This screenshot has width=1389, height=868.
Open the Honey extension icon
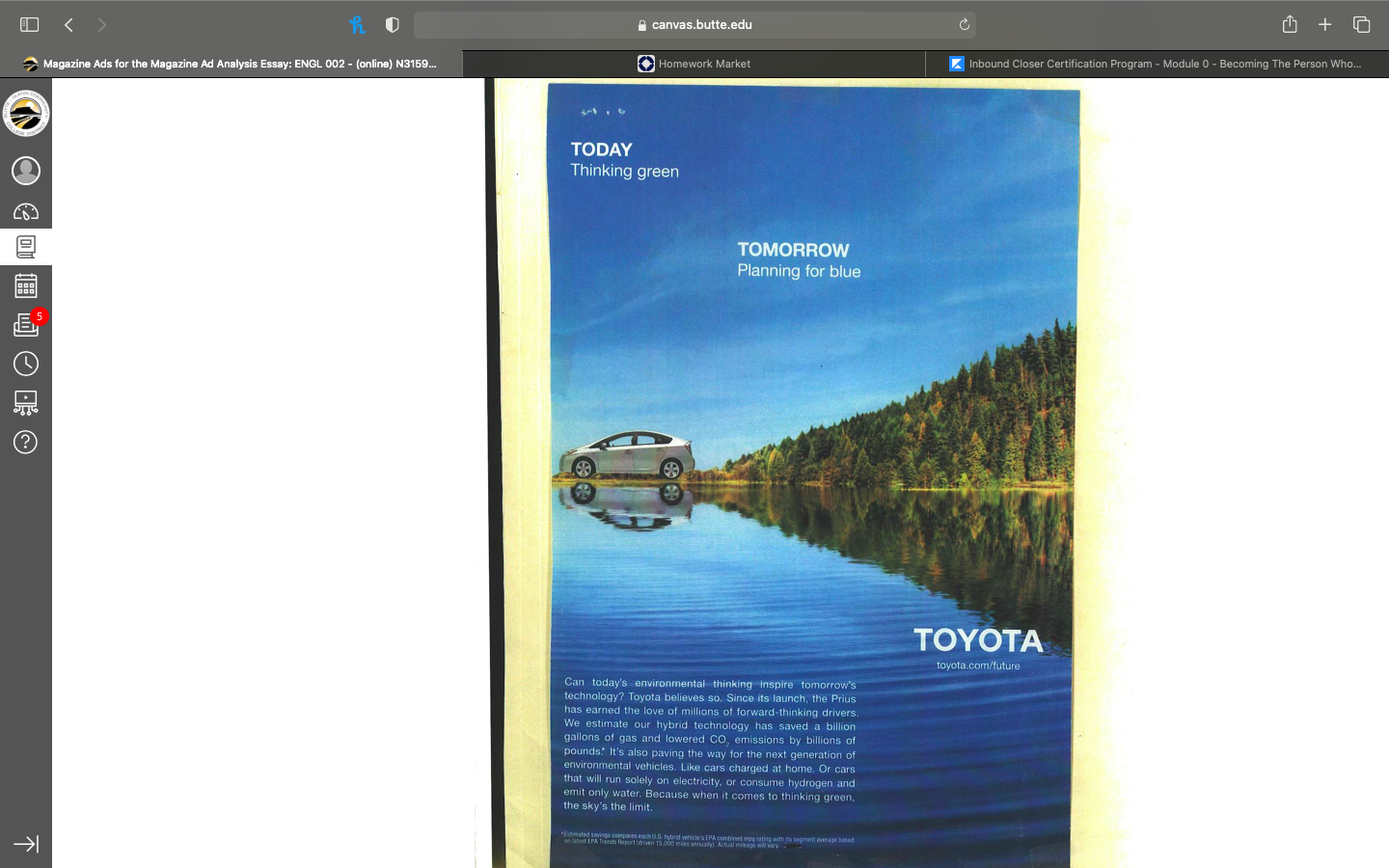click(x=357, y=25)
